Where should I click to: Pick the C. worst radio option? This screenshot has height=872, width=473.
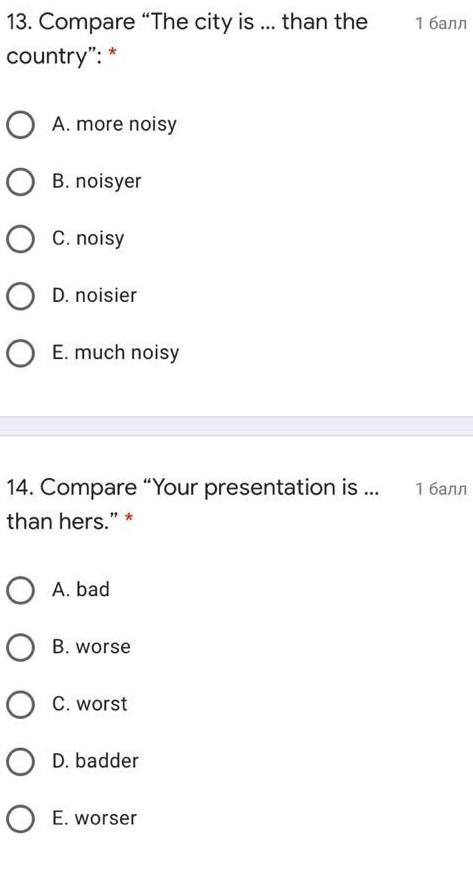click(x=21, y=705)
